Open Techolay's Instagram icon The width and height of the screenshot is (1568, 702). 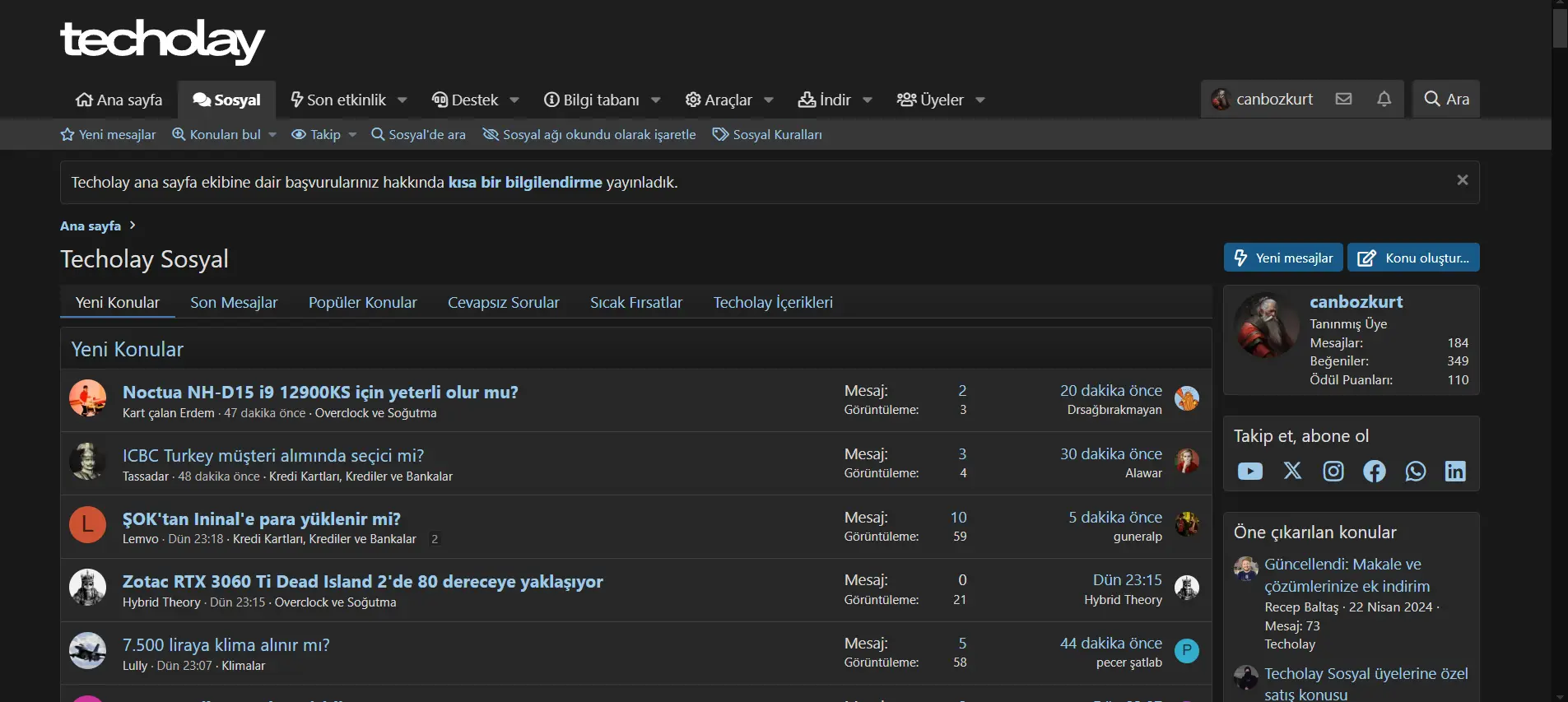(x=1333, y=471)
